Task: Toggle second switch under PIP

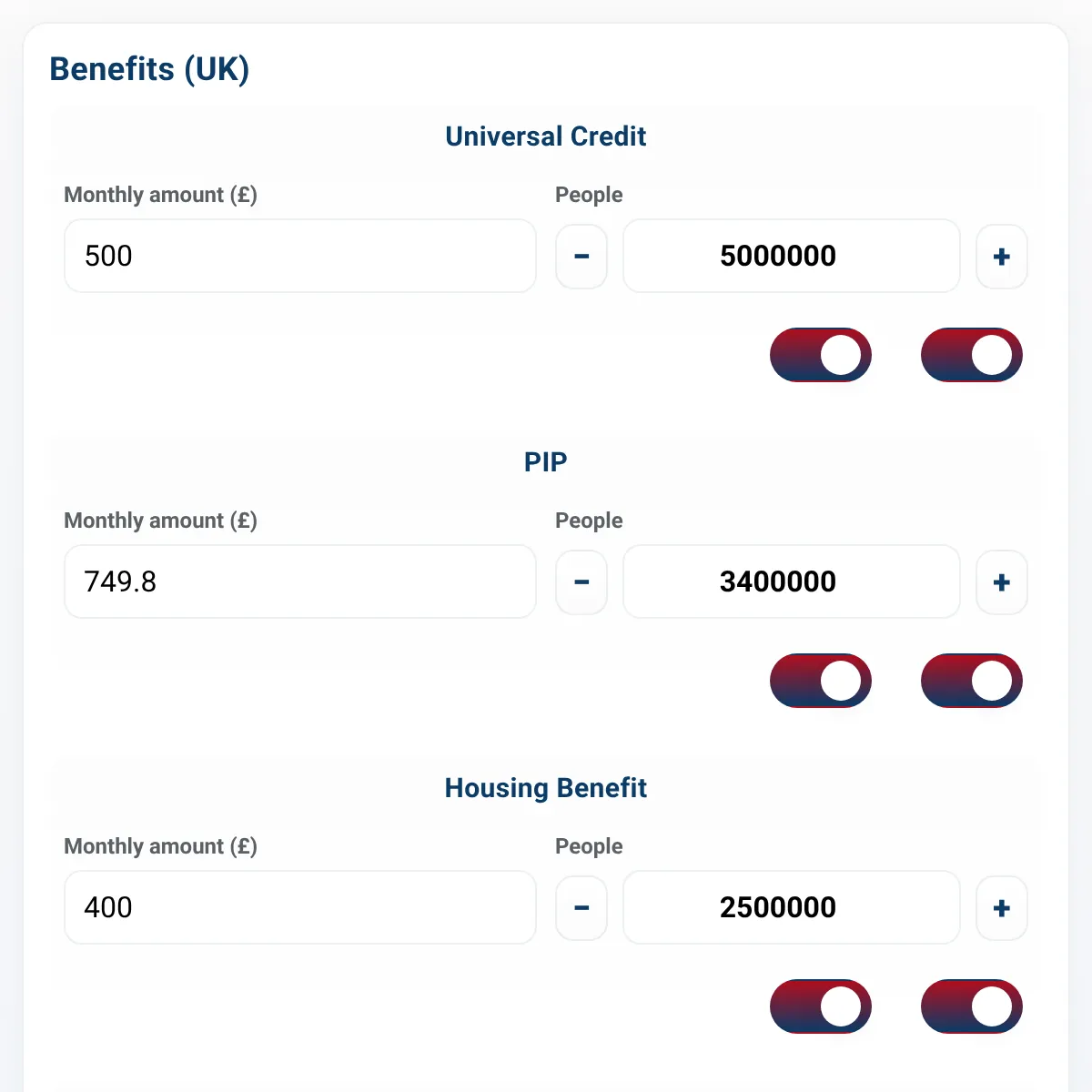Action: coord(972,681)
